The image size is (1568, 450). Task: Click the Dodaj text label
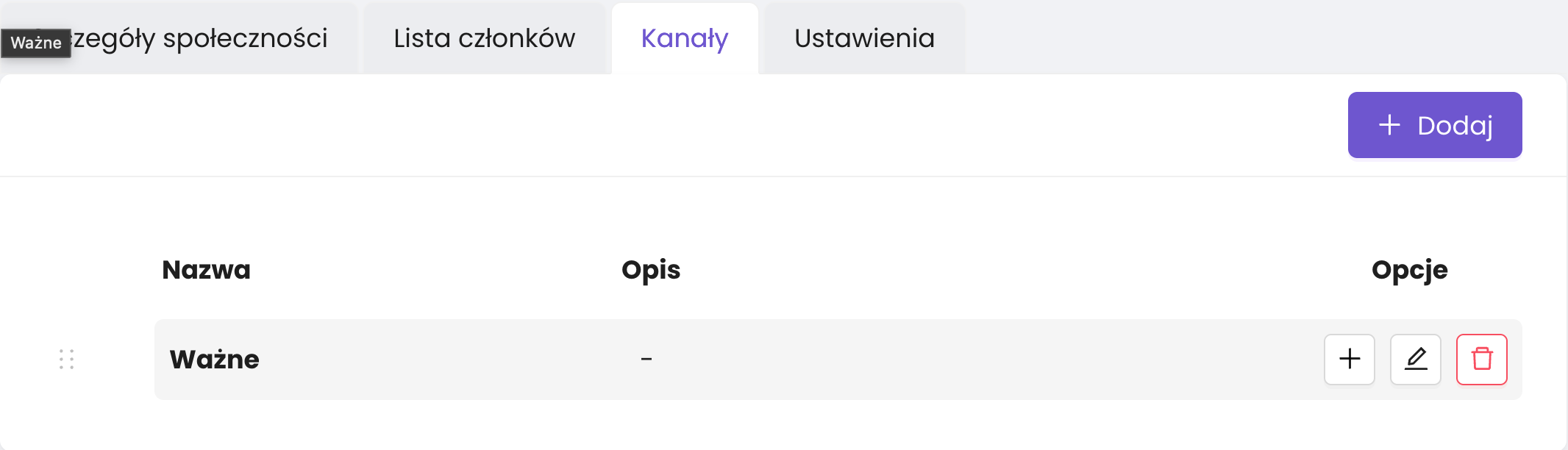coord(1455,126)
